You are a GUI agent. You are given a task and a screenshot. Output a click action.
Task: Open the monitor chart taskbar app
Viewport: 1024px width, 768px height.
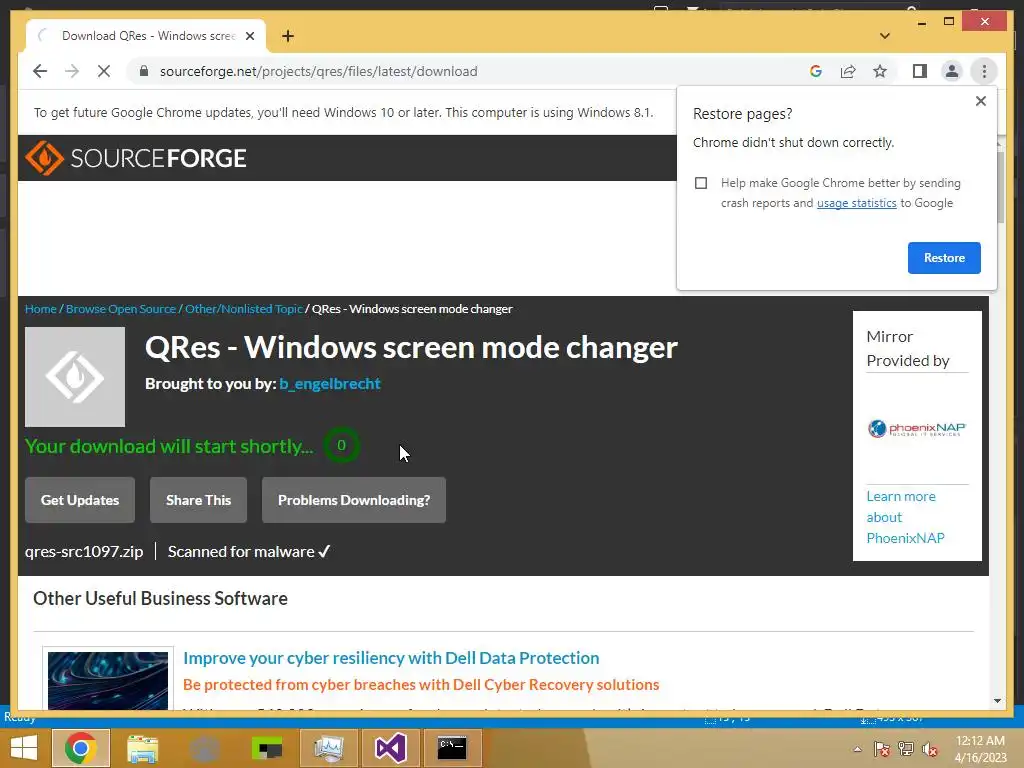(328, 748)
